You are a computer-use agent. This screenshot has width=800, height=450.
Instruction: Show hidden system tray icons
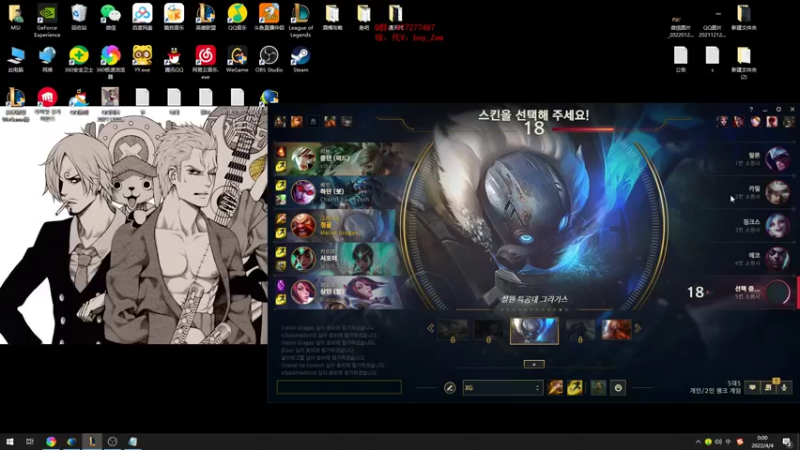(x=698, y=442)
